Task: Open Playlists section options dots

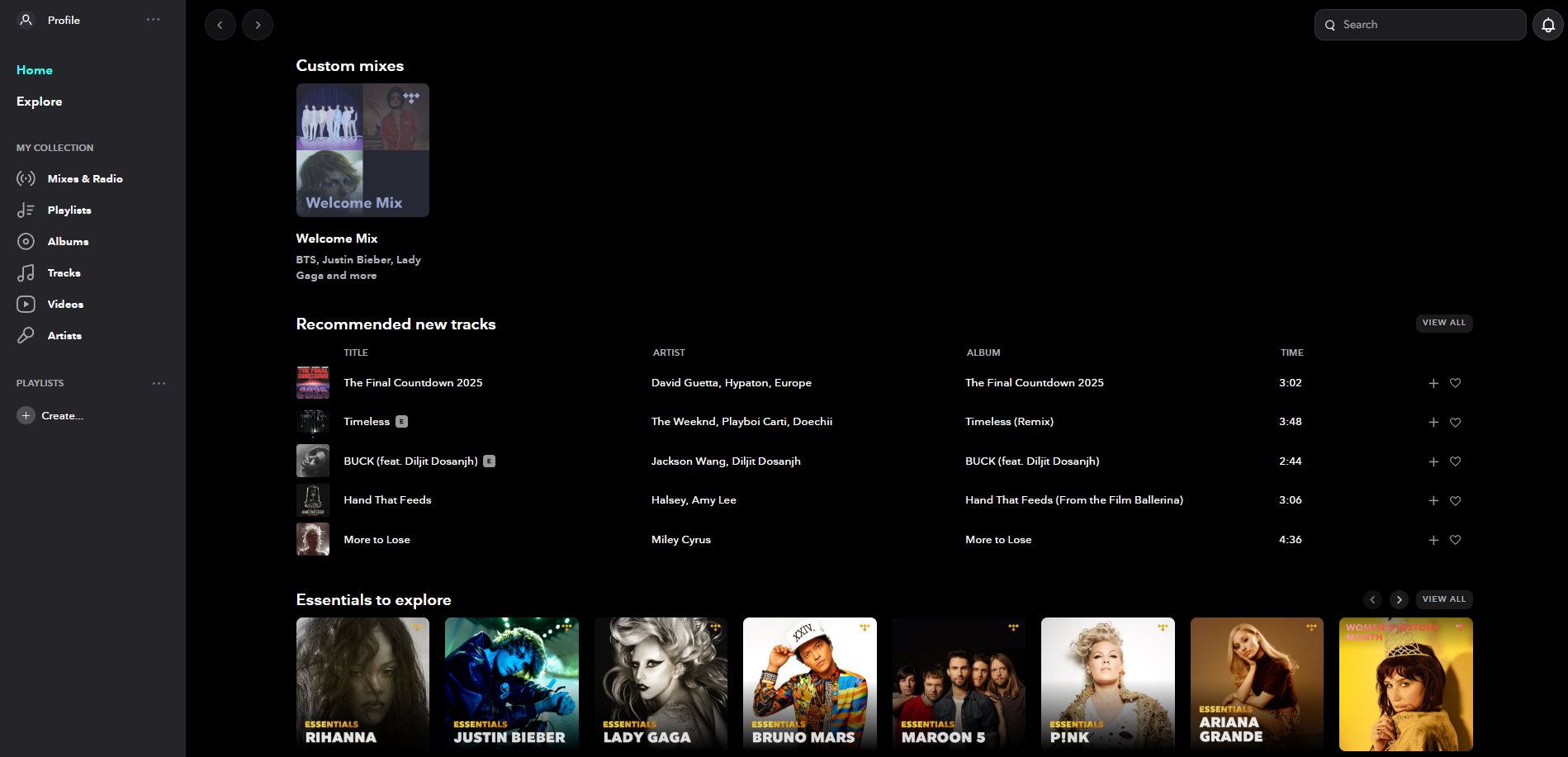Action: tap(159, 383)
